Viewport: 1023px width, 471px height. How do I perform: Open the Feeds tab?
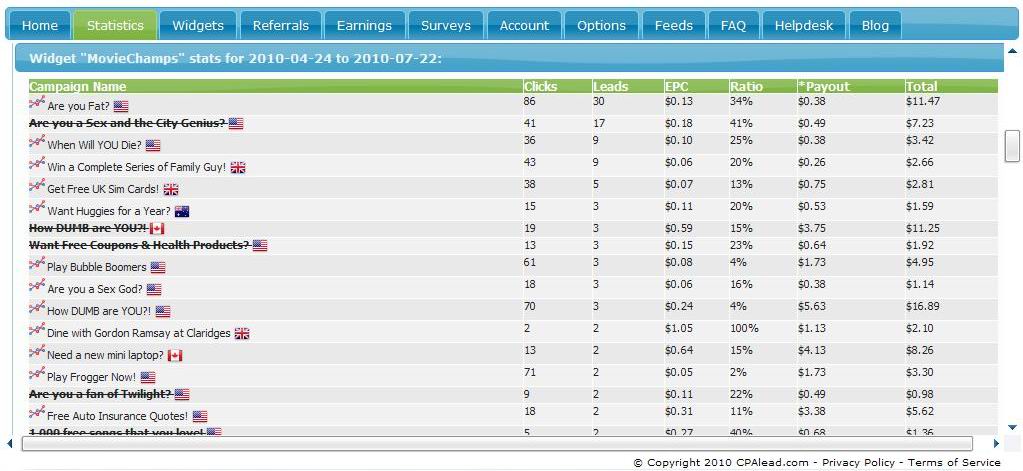click(673, 25)
